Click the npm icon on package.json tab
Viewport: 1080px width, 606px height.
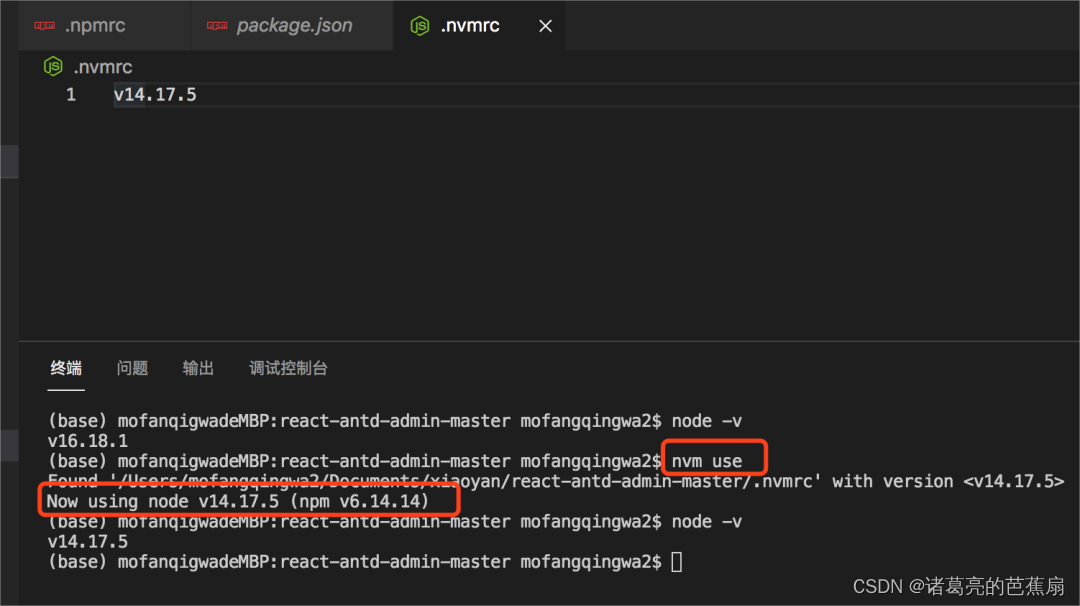point(217,25)
